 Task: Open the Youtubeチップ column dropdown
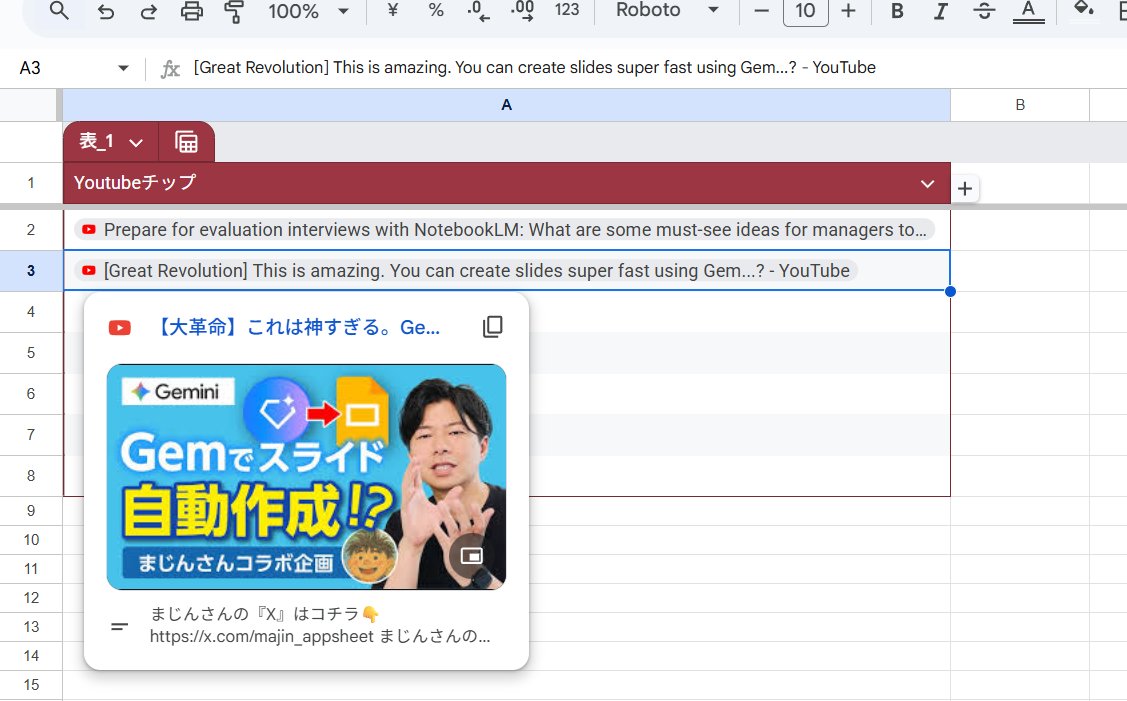pos(927,183)
